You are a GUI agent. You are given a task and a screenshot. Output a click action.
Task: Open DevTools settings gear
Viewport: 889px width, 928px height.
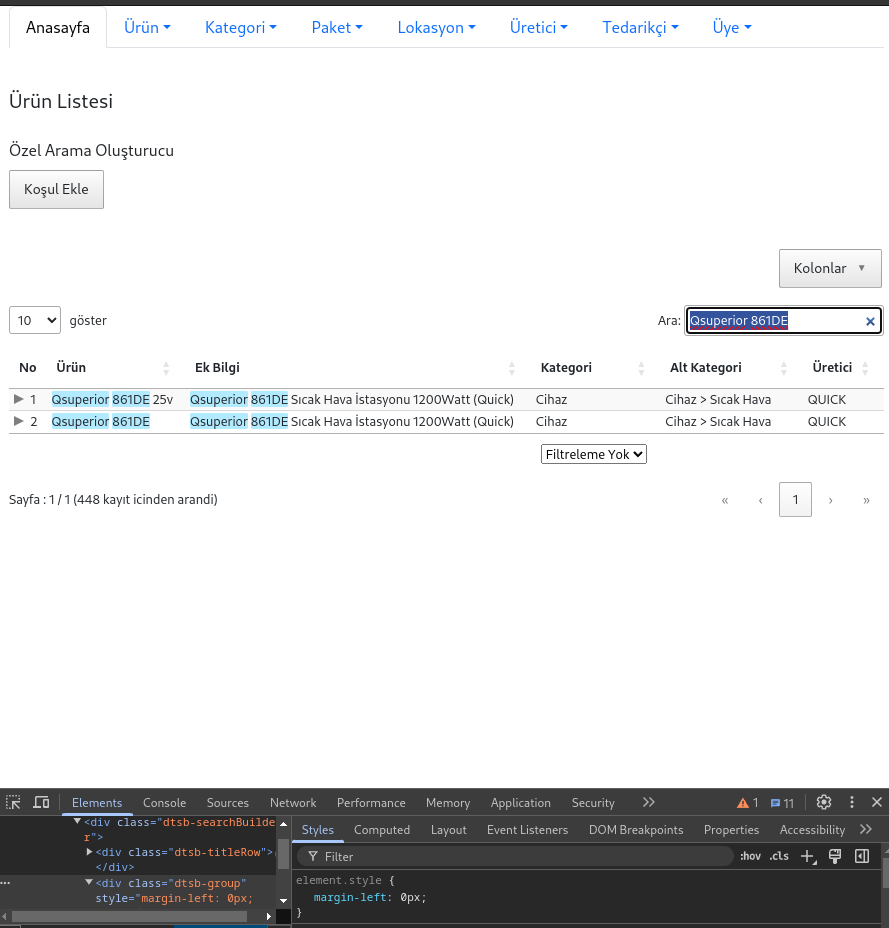(824, 802)
